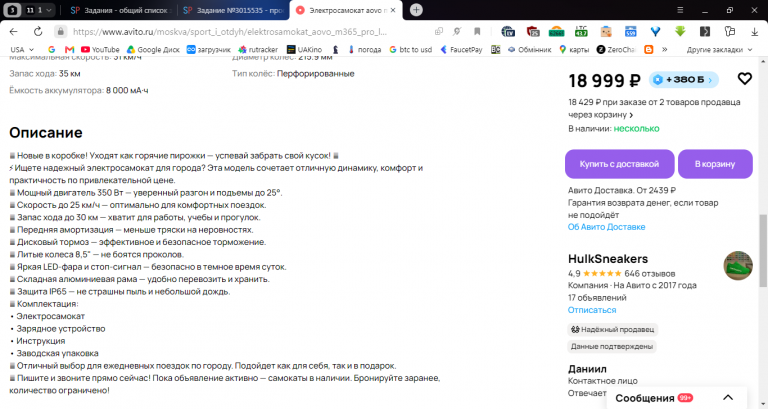Image resolution: width=768 pixels, height=409 pixels.
Task: Open the Обмінник bookmark
Action: (529, 49)
